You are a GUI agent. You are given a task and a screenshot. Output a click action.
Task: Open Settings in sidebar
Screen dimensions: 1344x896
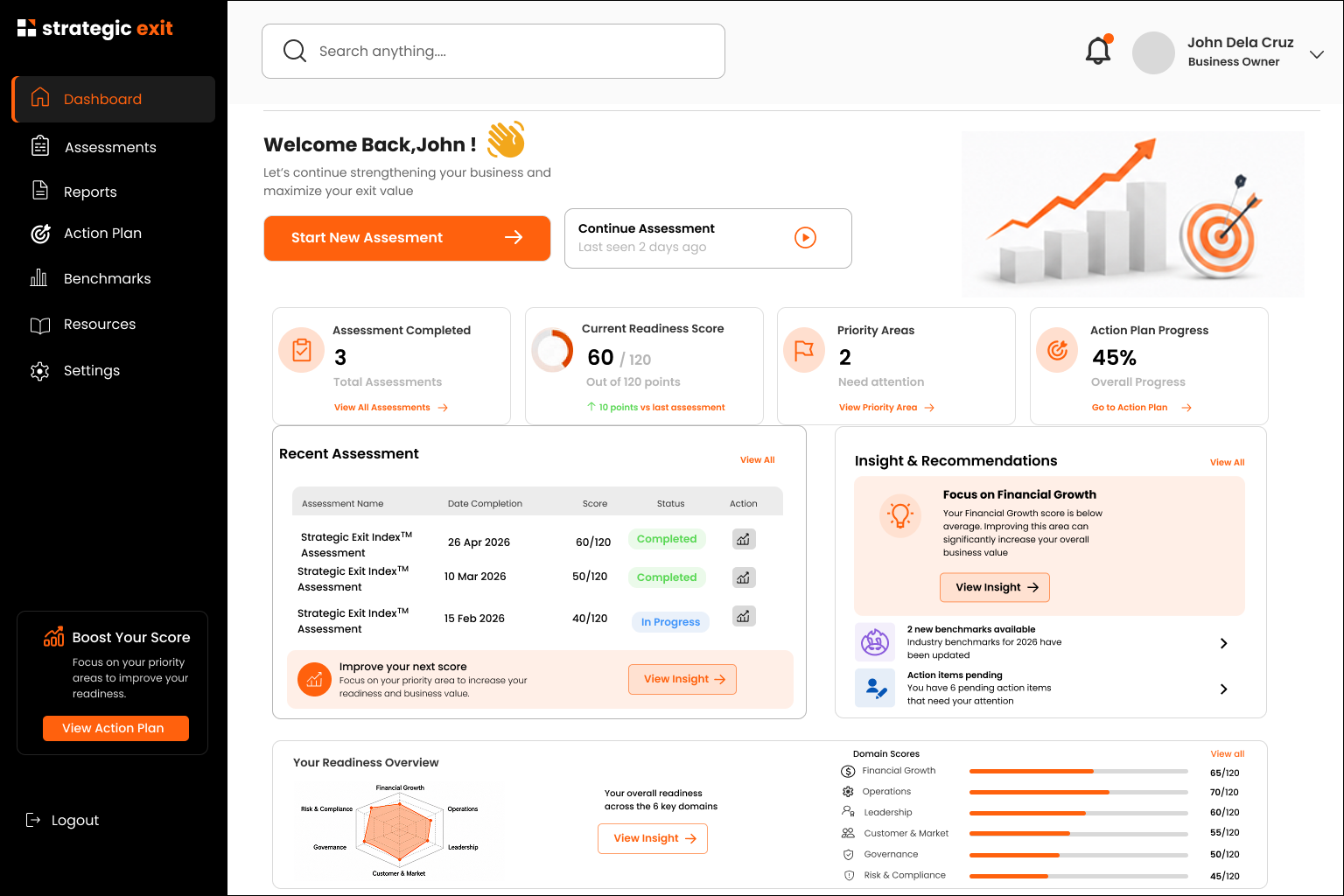tap(92, 370)
